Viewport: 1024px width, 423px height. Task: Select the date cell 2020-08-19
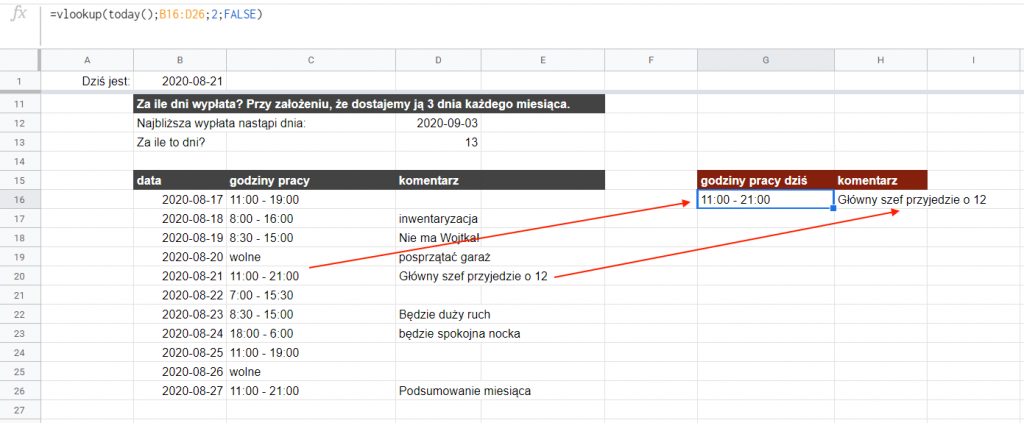(x=180, y=238)
